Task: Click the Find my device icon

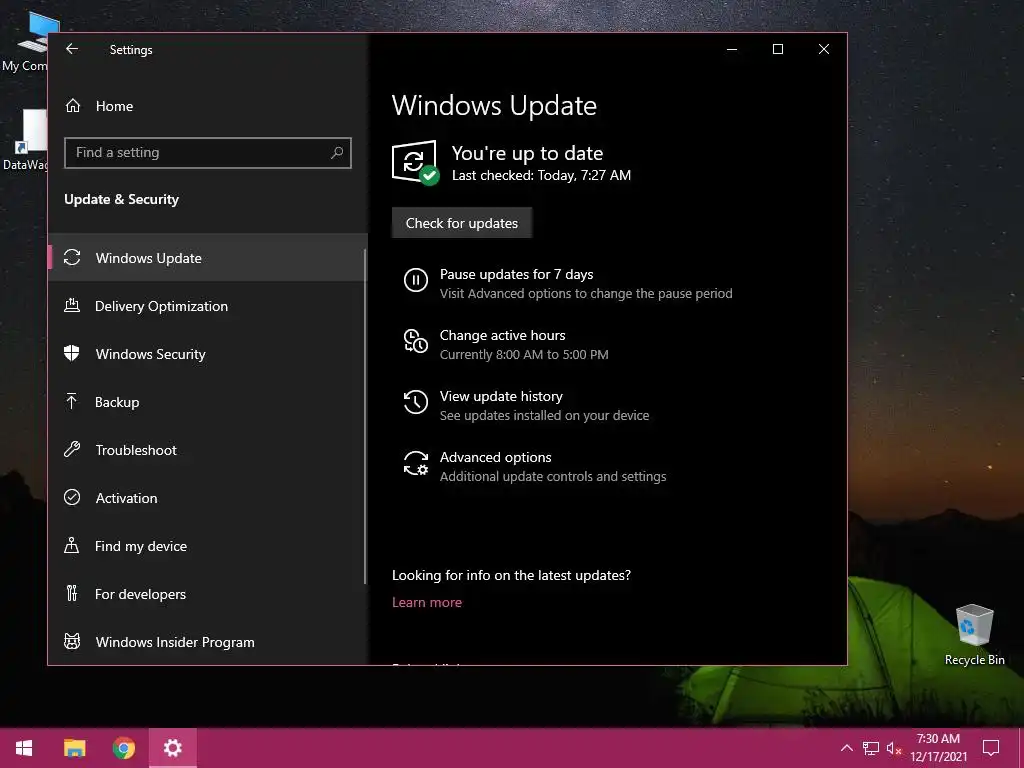Action: 72,545
